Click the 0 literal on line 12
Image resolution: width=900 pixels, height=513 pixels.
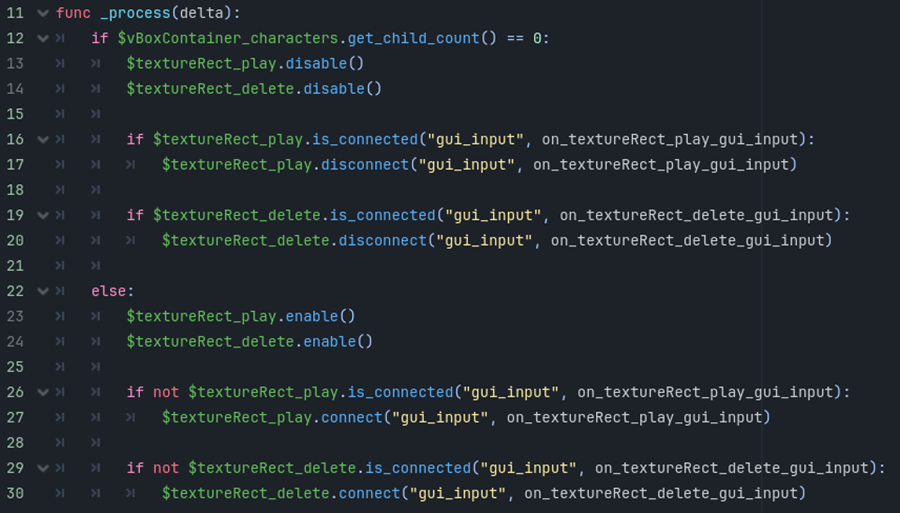click(x=537, y=38)
